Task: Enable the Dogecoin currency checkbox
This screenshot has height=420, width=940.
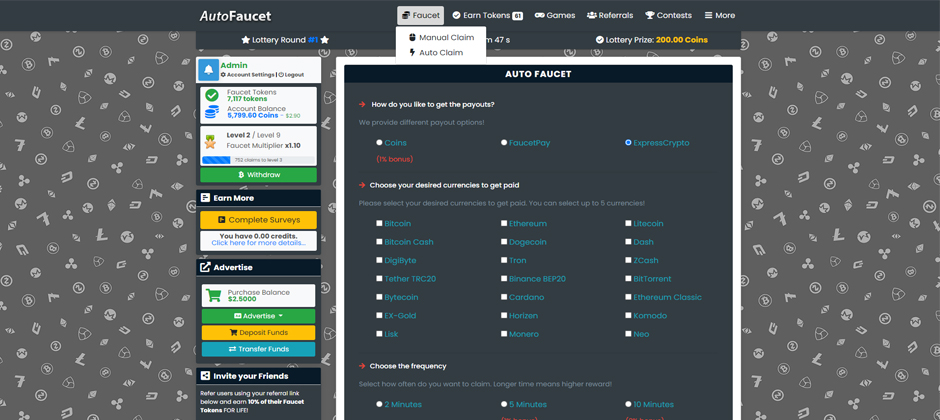Action: coord(504,241)
